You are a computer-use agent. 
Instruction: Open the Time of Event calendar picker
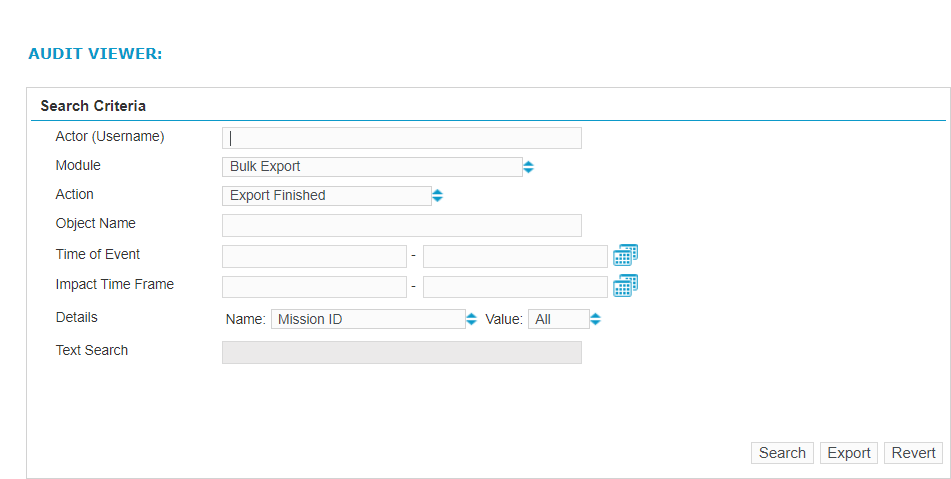(x=625, y=256)
